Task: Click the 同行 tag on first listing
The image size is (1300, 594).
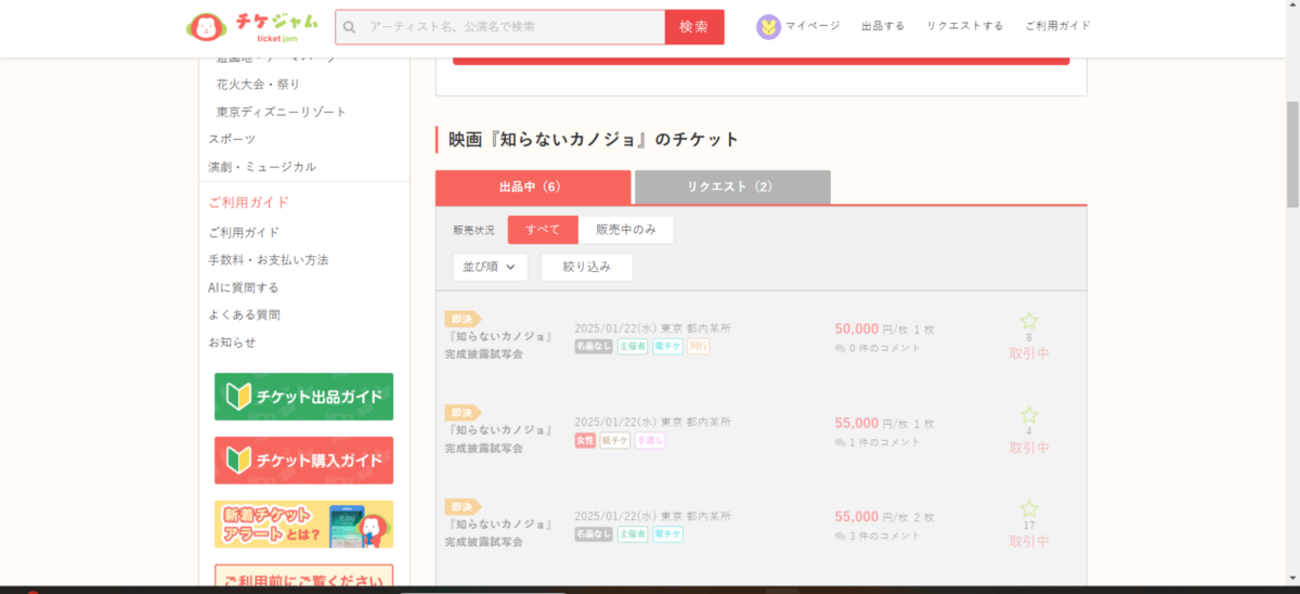Action: click(x=698, y=346)
